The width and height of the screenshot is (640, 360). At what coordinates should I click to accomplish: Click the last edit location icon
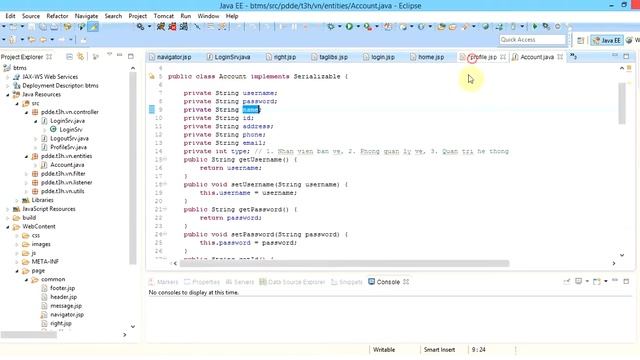[x=31, y=40]
